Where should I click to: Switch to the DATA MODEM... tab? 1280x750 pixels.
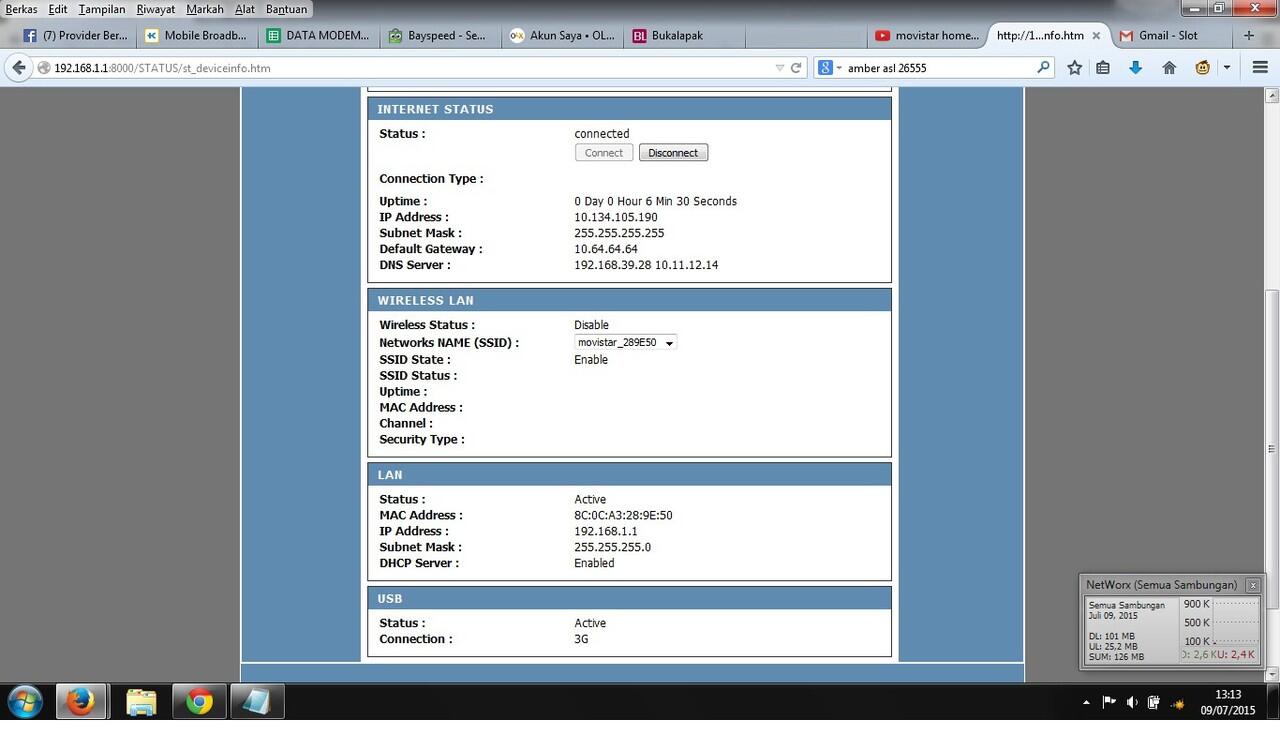click(x=317, y=35)
